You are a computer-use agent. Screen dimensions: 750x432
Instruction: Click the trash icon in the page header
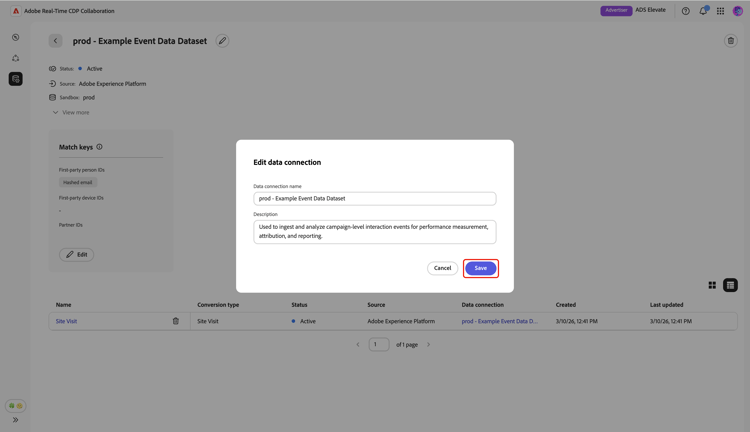(730, 41)
